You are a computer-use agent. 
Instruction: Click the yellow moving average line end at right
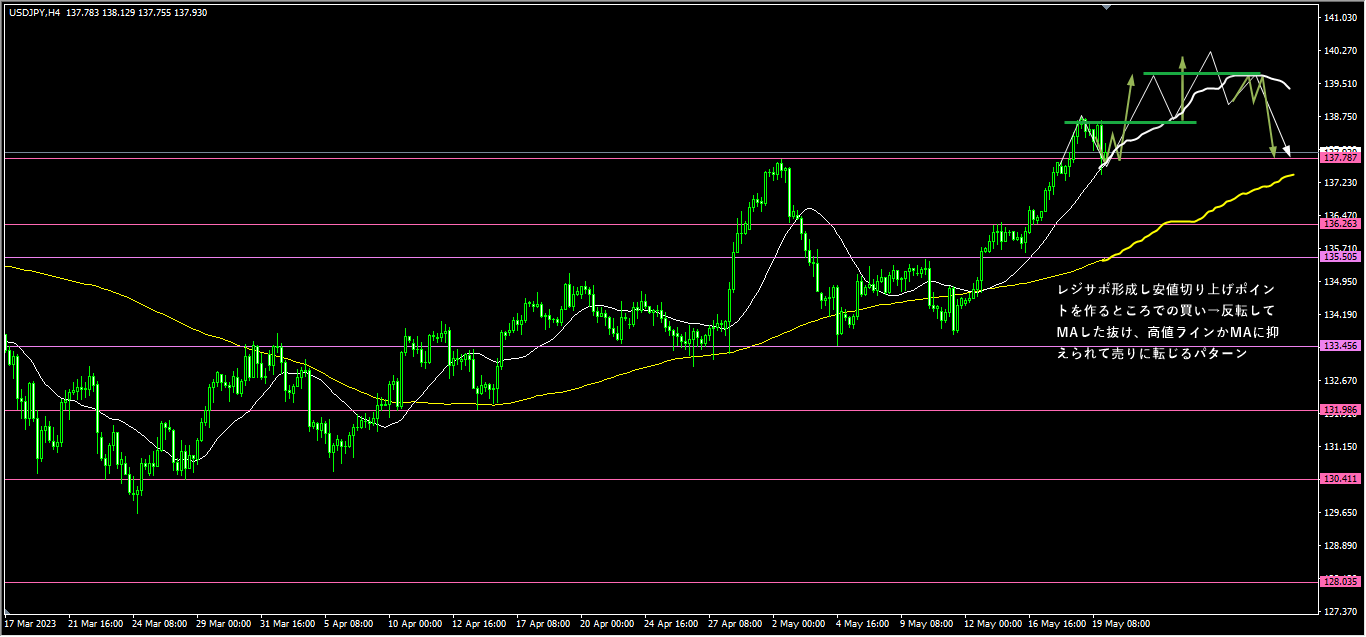(1290, 175)
